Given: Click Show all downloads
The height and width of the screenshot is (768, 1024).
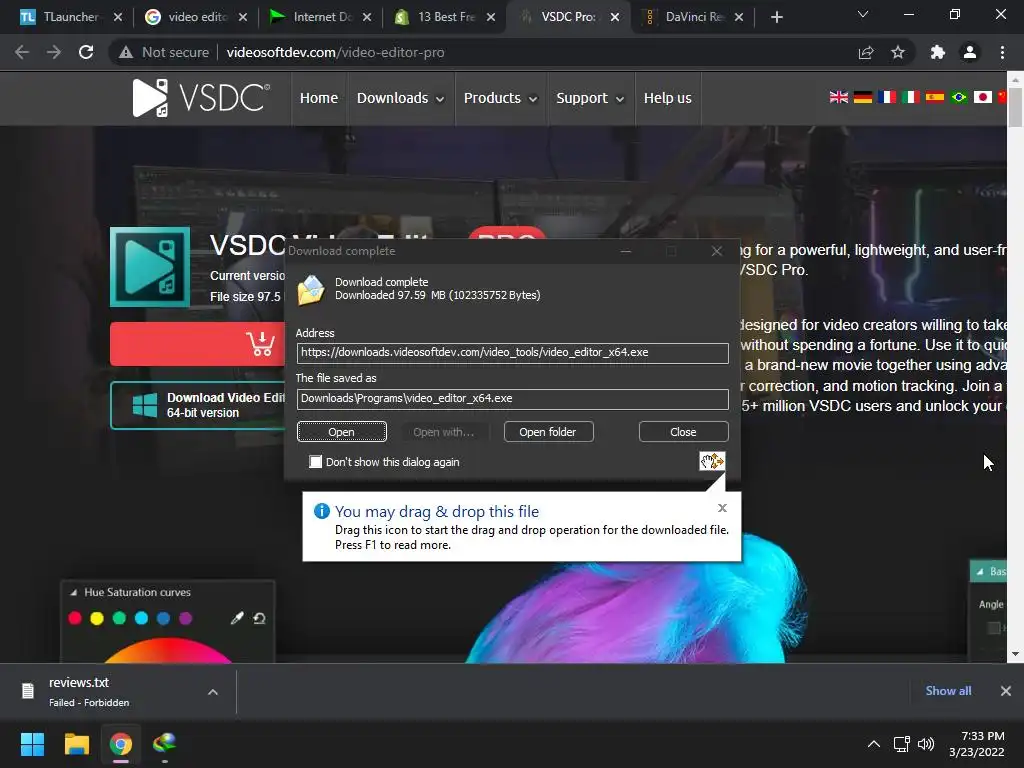Looking at the screenshot, I should click(x=948, y=691).
